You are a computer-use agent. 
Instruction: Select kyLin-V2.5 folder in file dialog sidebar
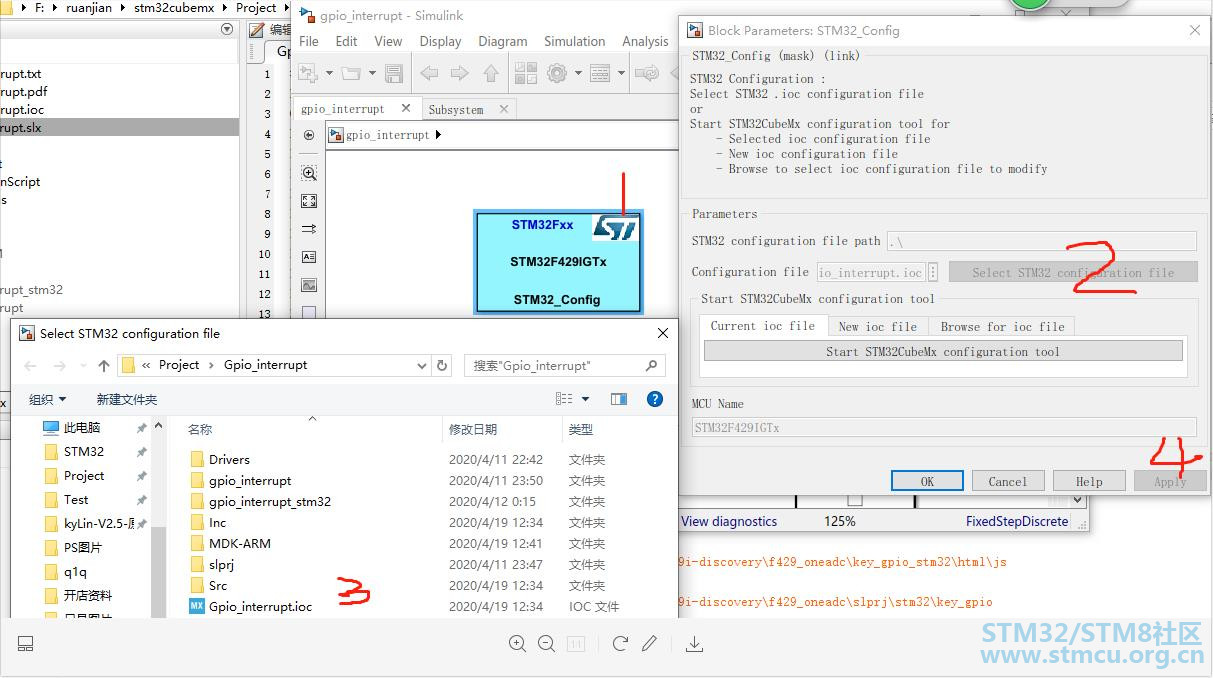tap(98, 523)
